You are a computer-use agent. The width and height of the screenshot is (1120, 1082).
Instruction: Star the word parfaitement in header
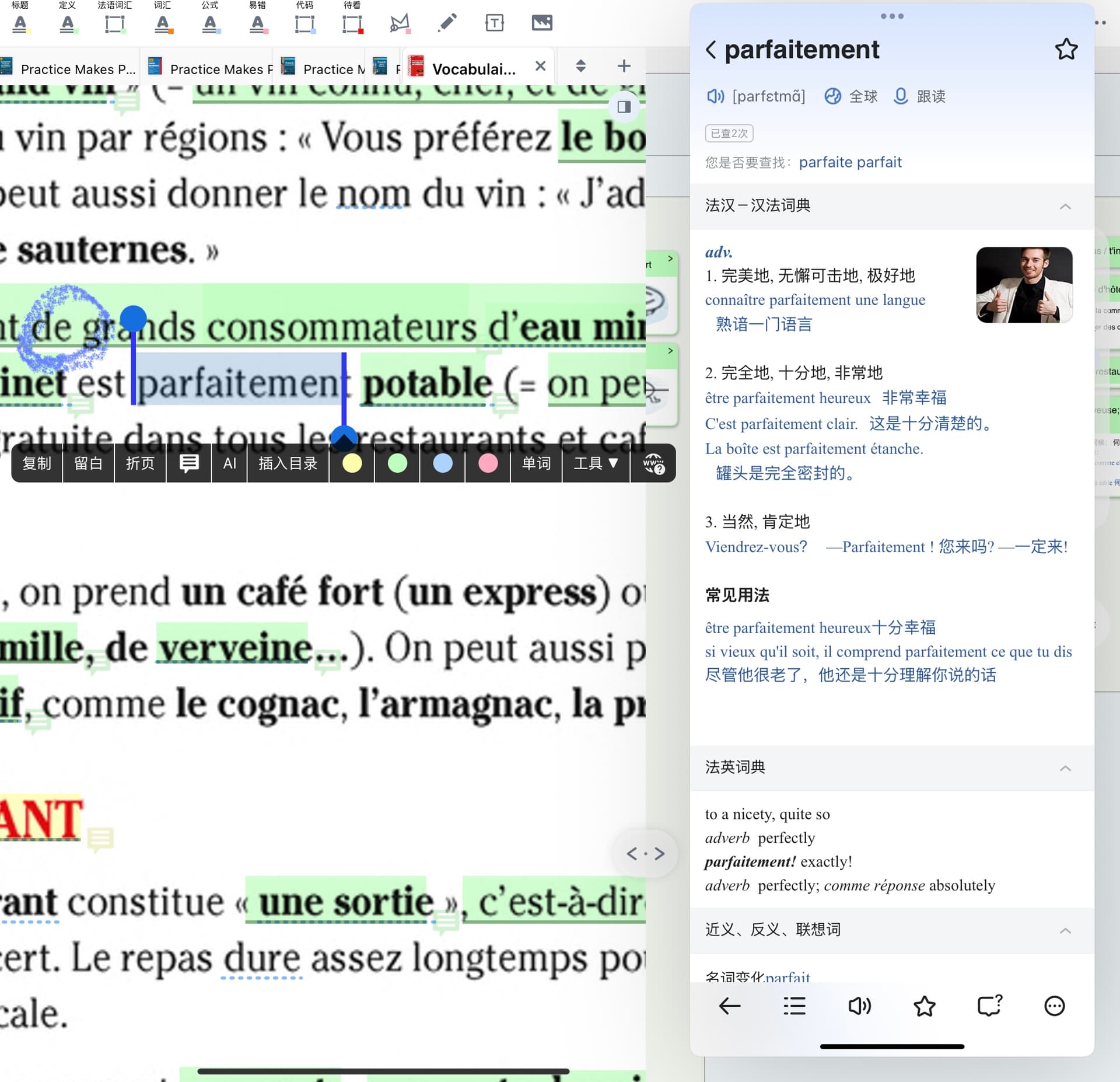click(x=1066, y=50)
